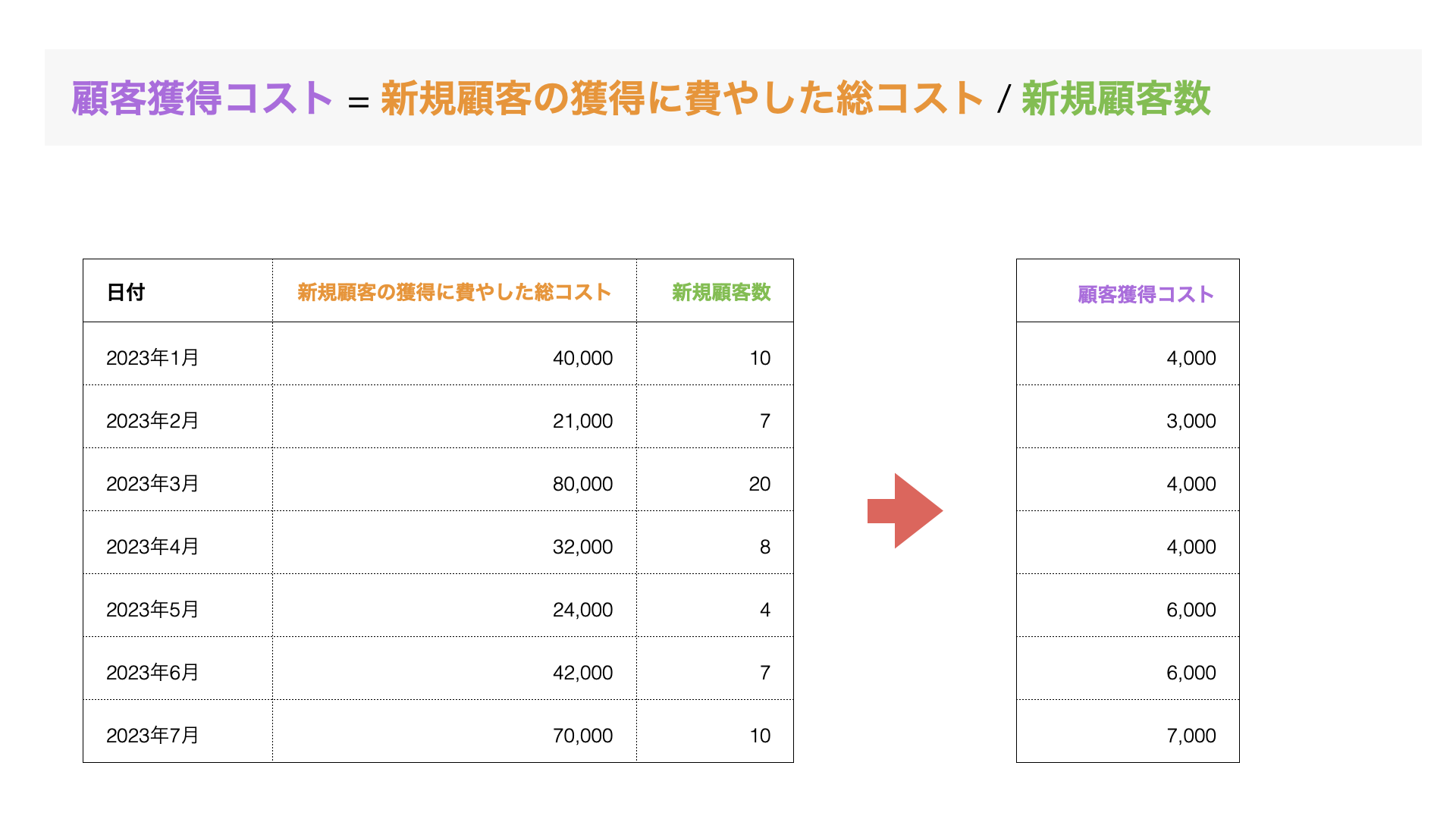
Task: Click the 3,000 acquisition cost result
Action: (x=1191, y=421)
